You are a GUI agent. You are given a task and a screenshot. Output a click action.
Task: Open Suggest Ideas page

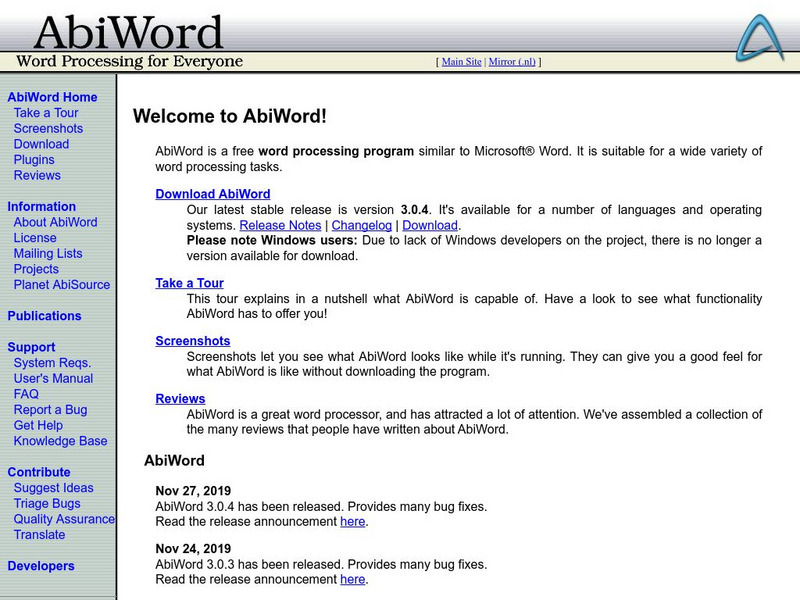click(x=54, y=488)
